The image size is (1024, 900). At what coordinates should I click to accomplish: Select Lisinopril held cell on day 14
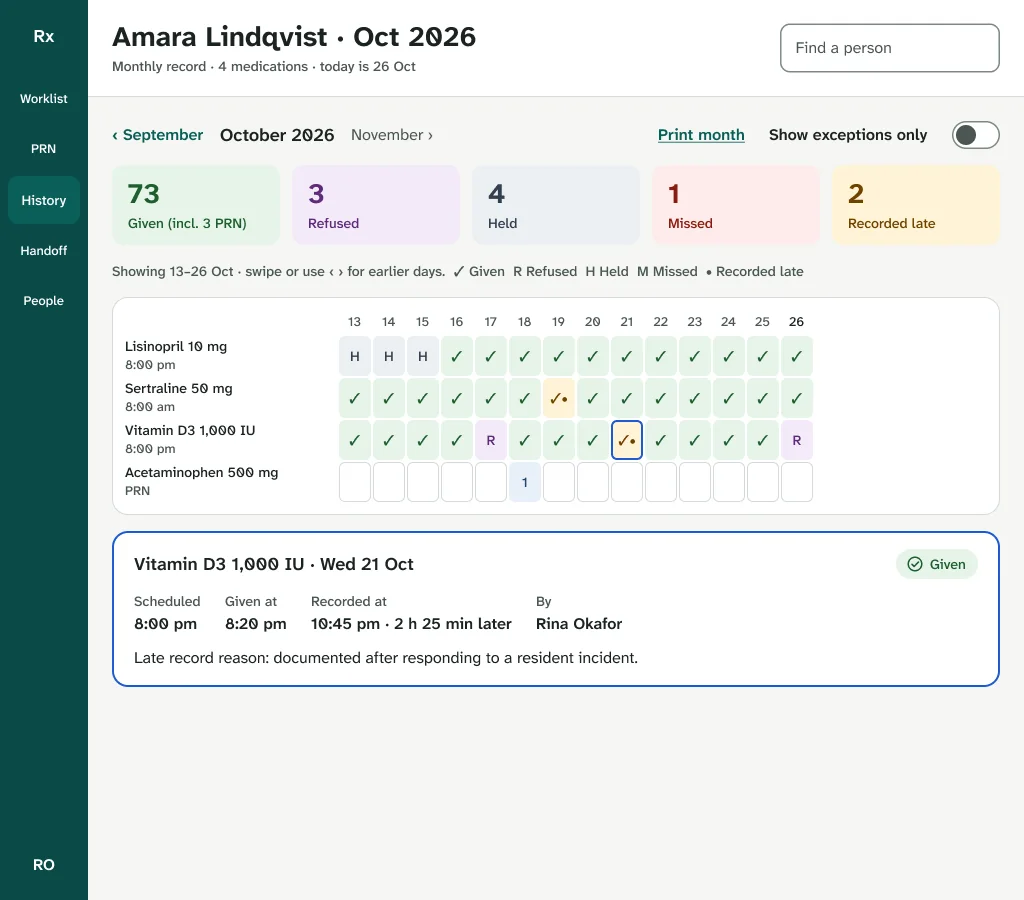(389, 357)
